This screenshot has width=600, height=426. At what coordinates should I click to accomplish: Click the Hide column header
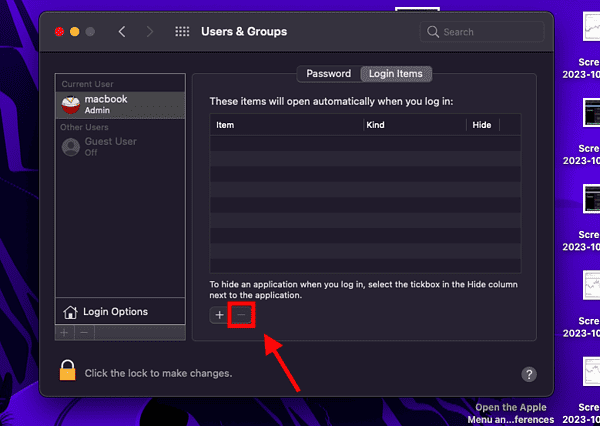pos(481,125)
